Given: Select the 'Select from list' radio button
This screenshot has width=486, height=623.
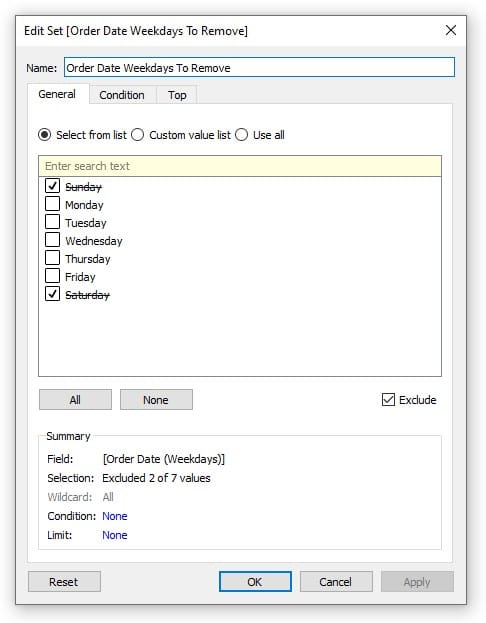Looking at the screenshot, I should point(45,135).
